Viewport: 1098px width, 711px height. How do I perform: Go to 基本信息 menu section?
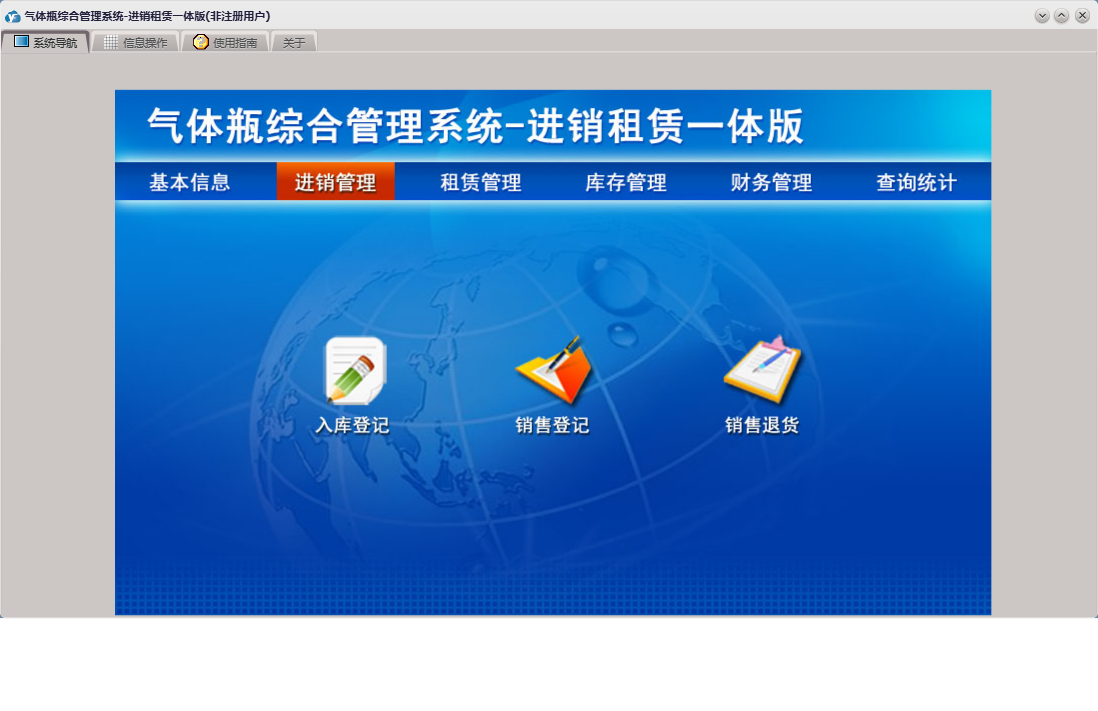point(190,182)
